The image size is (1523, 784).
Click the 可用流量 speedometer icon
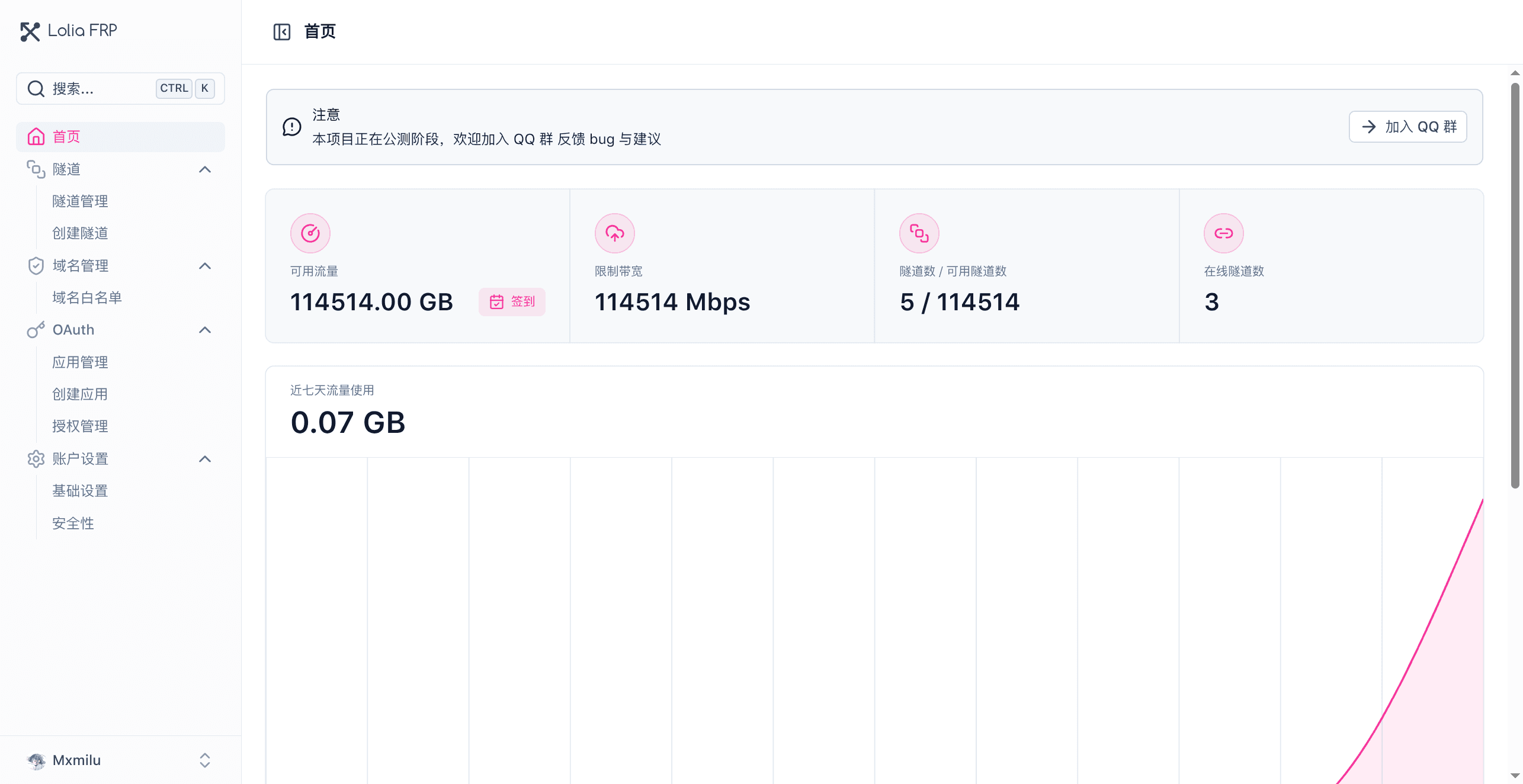coord(310,233)
